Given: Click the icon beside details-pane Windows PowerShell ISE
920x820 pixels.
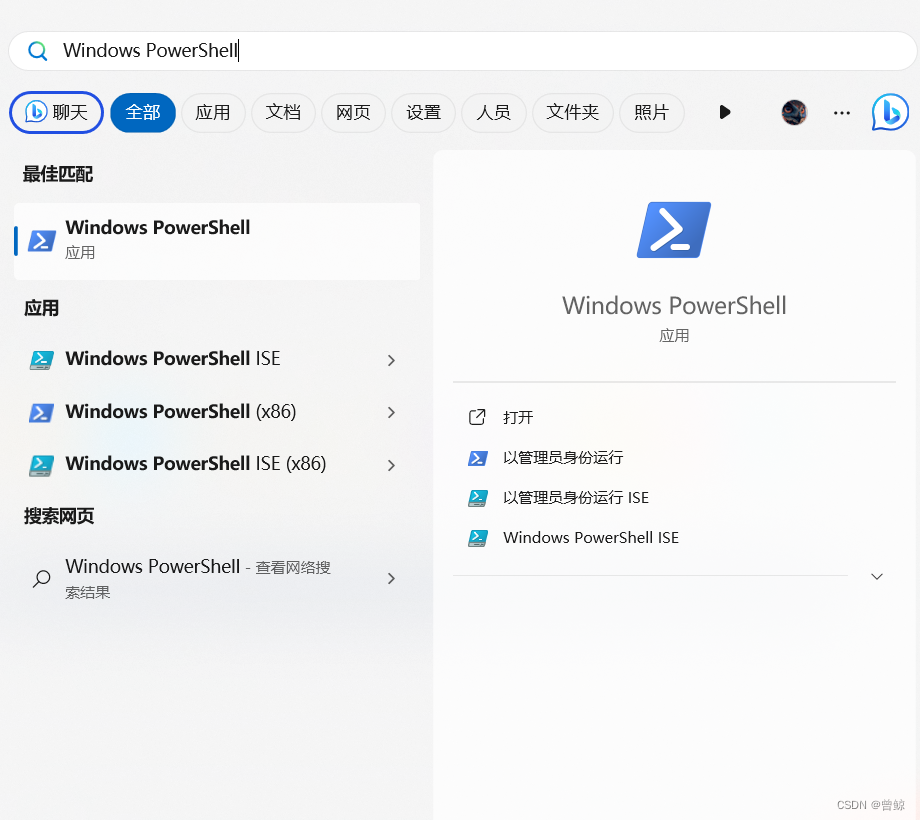Looking at the screenshot, I should [478, 538].
